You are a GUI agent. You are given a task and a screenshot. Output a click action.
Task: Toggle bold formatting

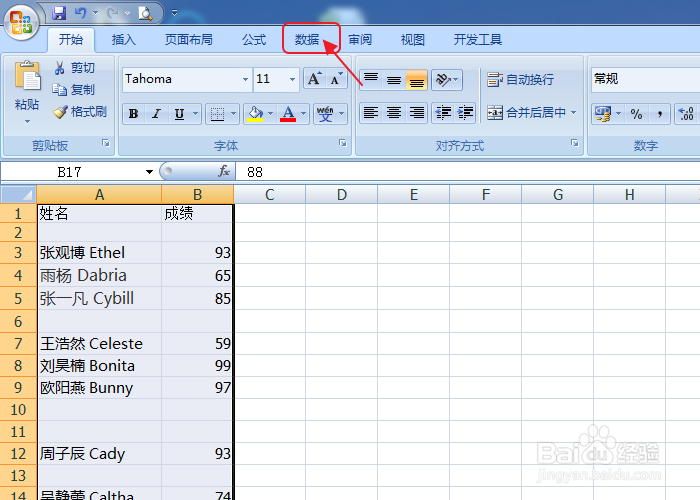click(x=133, y=114)
